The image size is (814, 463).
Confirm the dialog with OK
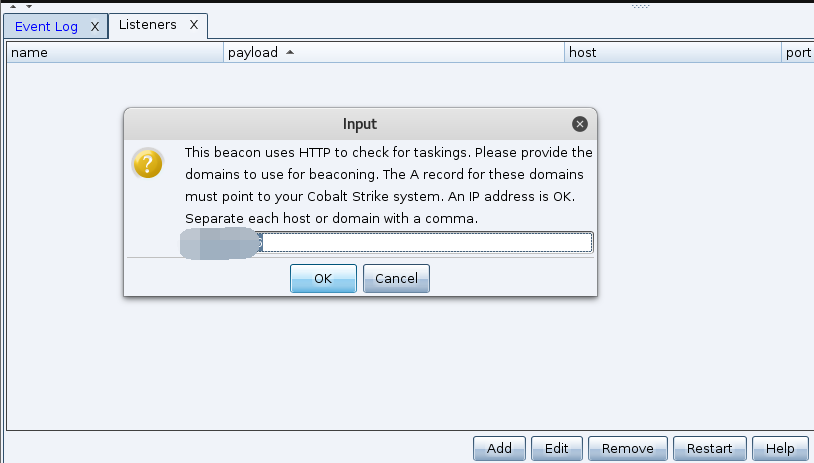click(x=323, y=278)
